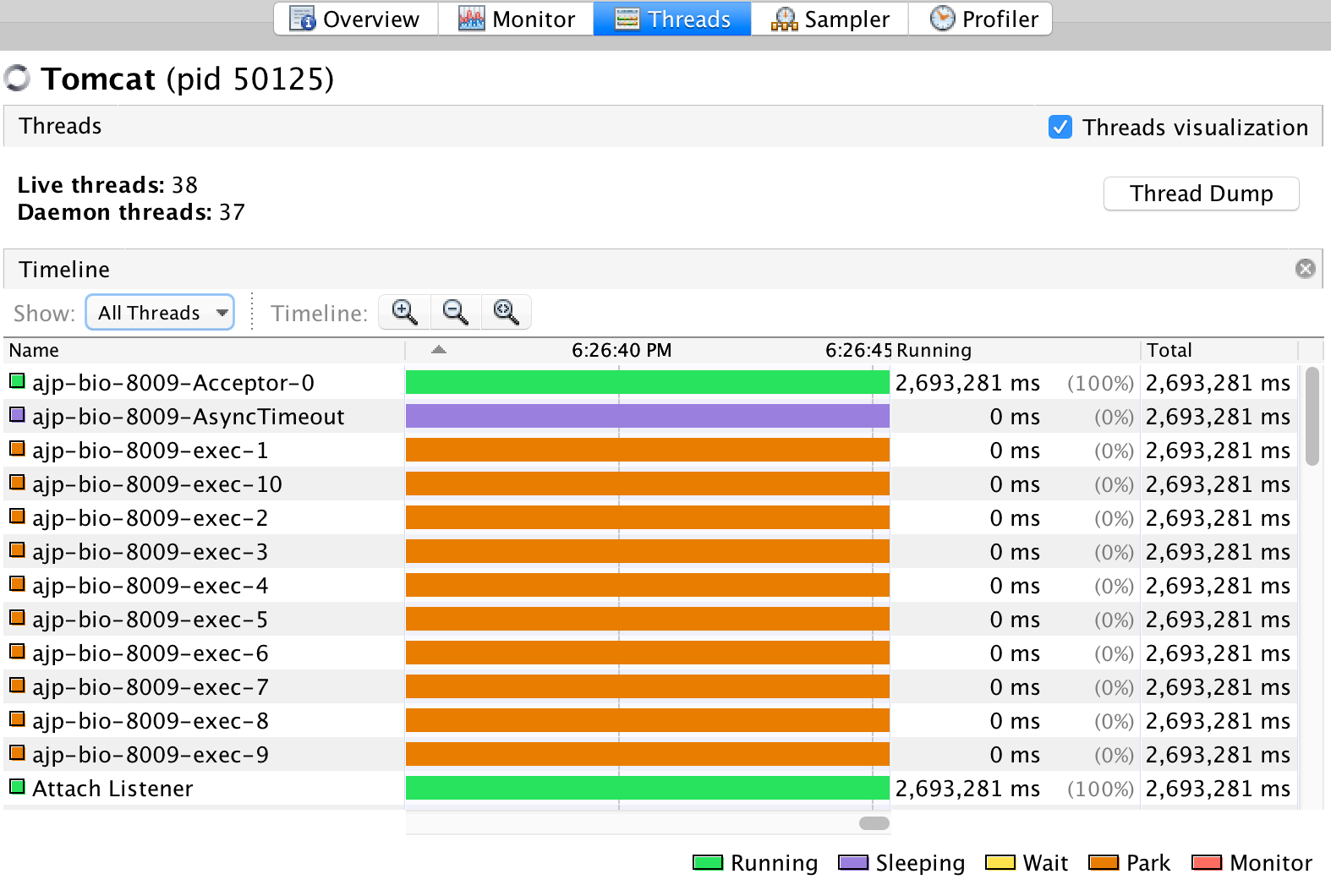Click the park icon of ajp-bio-8009-exec-3
1331x896 pixels.
17,550
